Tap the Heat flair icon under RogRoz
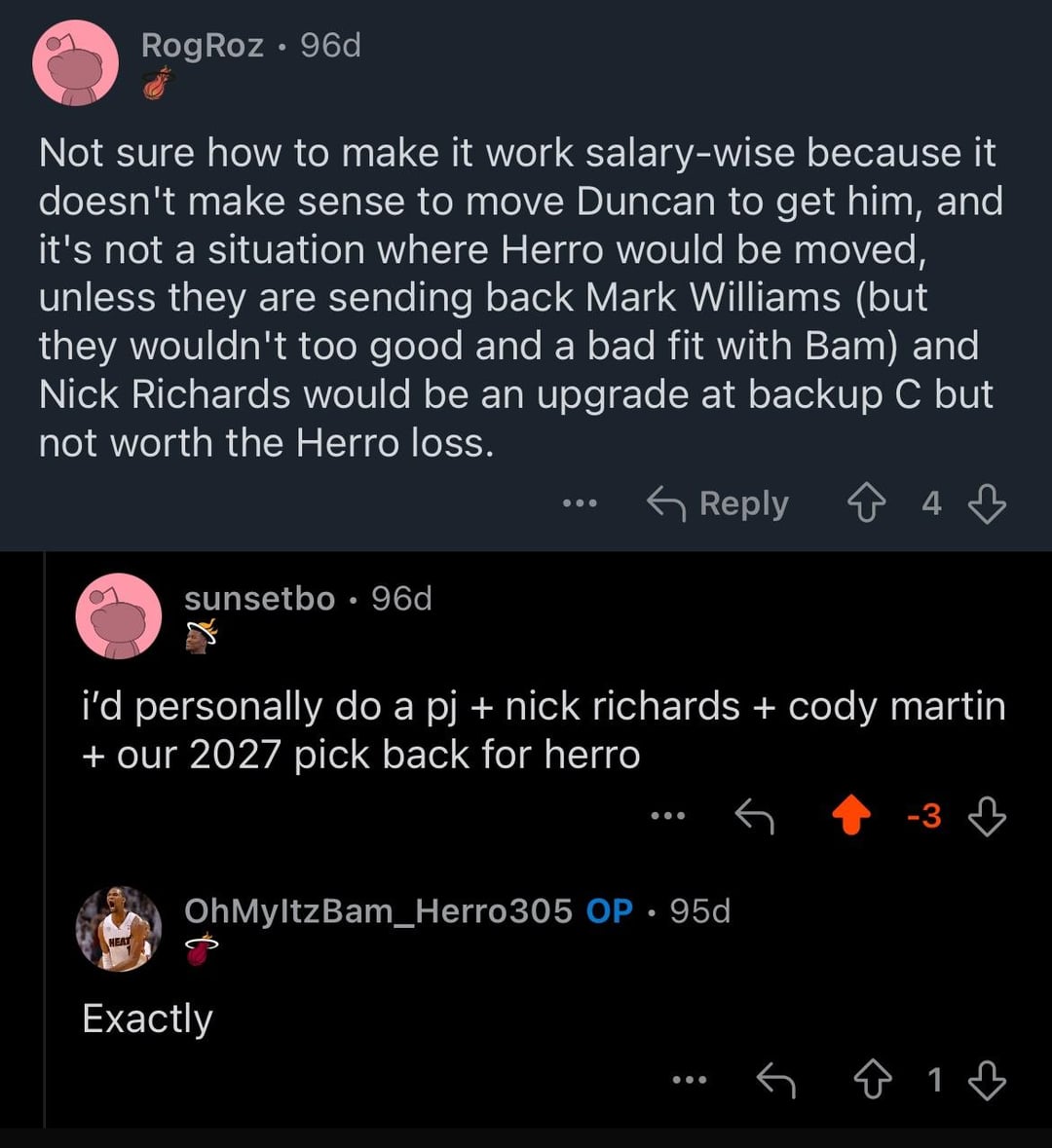Screen dimensions: 1052x1148 [x=158, y=84]
